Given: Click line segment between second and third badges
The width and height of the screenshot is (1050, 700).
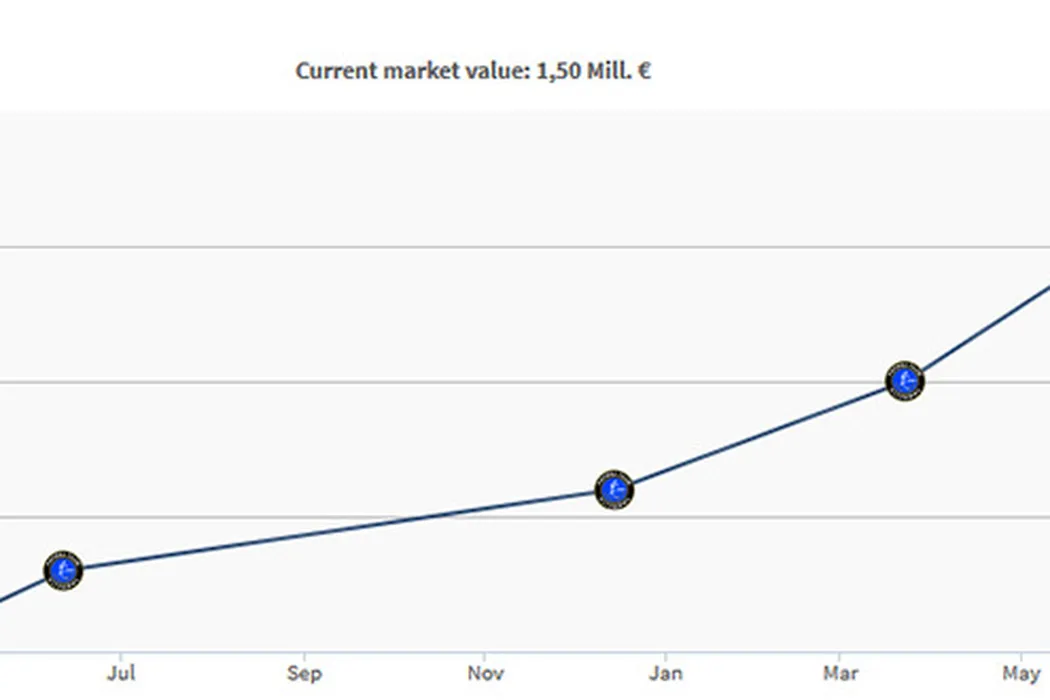Looking at the screenshot, I should (x=760, y=435).
